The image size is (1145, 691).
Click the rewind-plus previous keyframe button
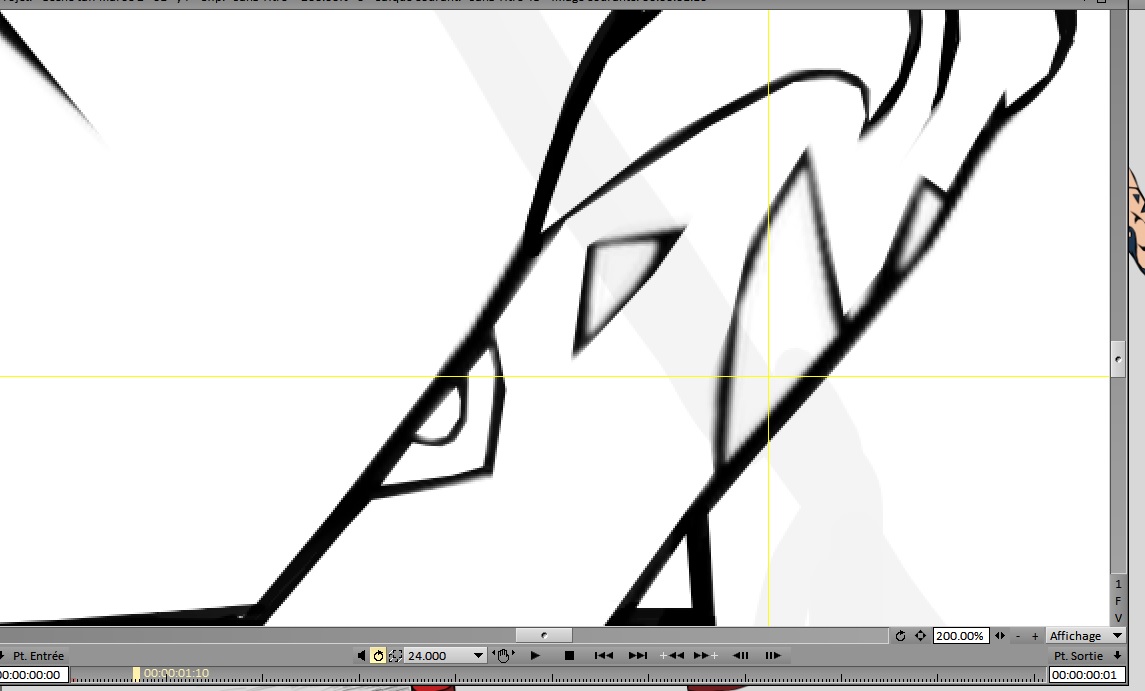click(672, 655)
